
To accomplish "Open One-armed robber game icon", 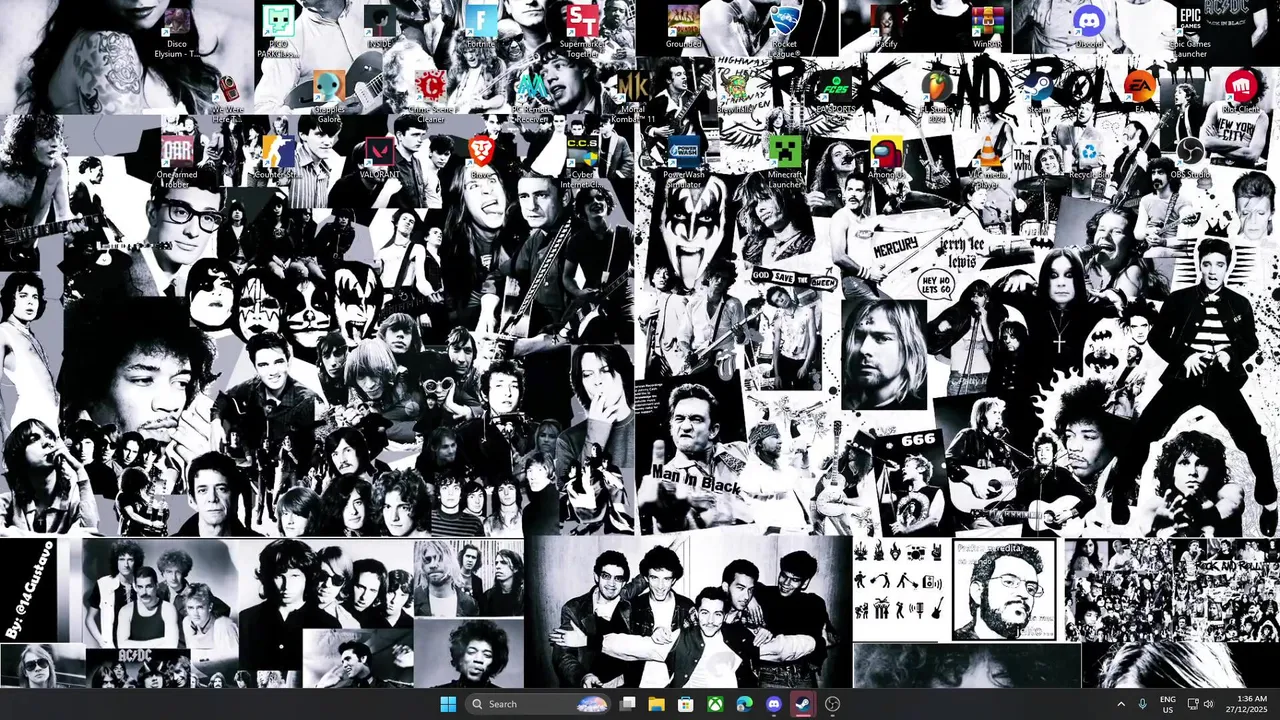I will tap(177, 161).
